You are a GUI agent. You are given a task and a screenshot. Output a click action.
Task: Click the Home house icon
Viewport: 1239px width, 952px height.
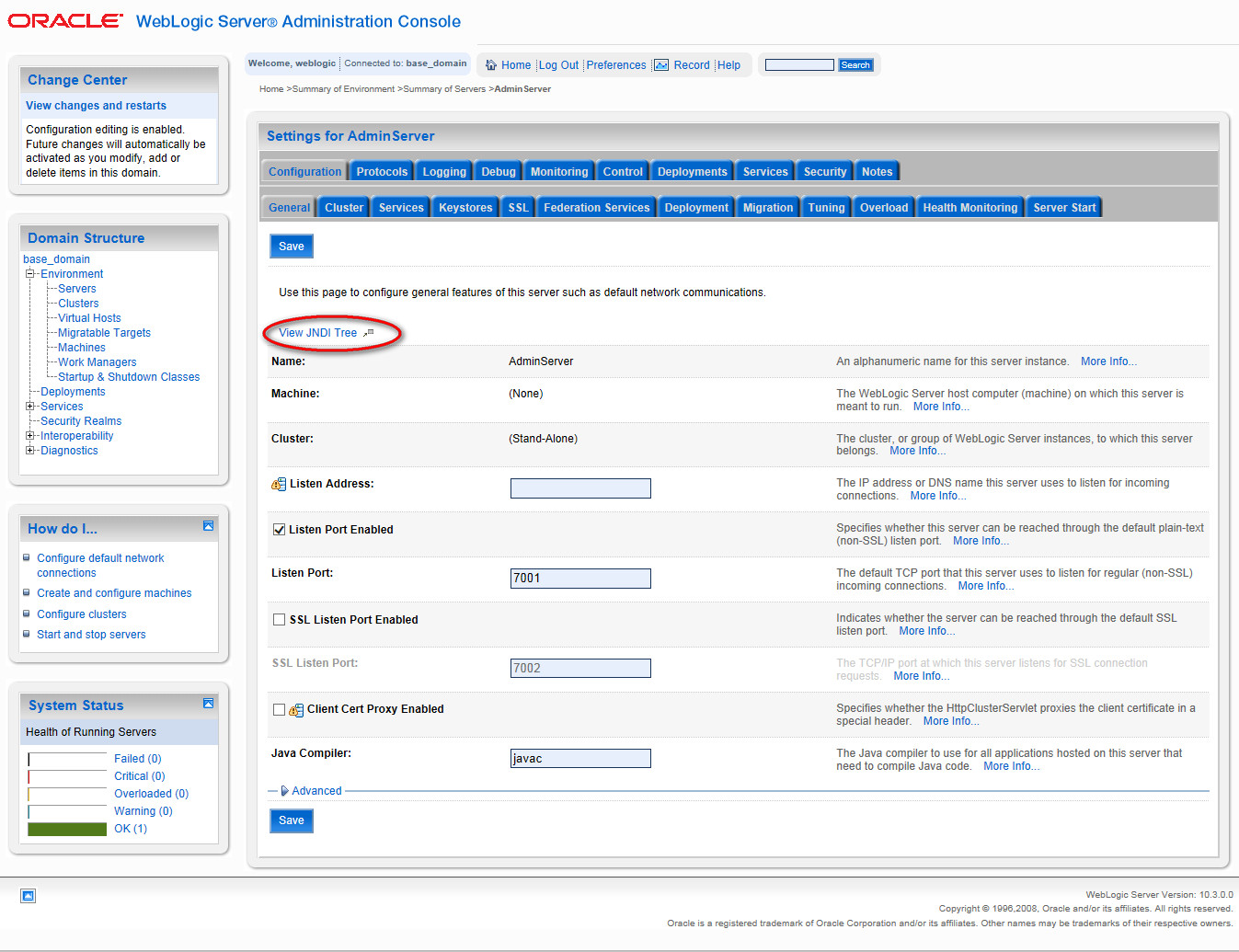pyautogui.click(x=491, y=65)
